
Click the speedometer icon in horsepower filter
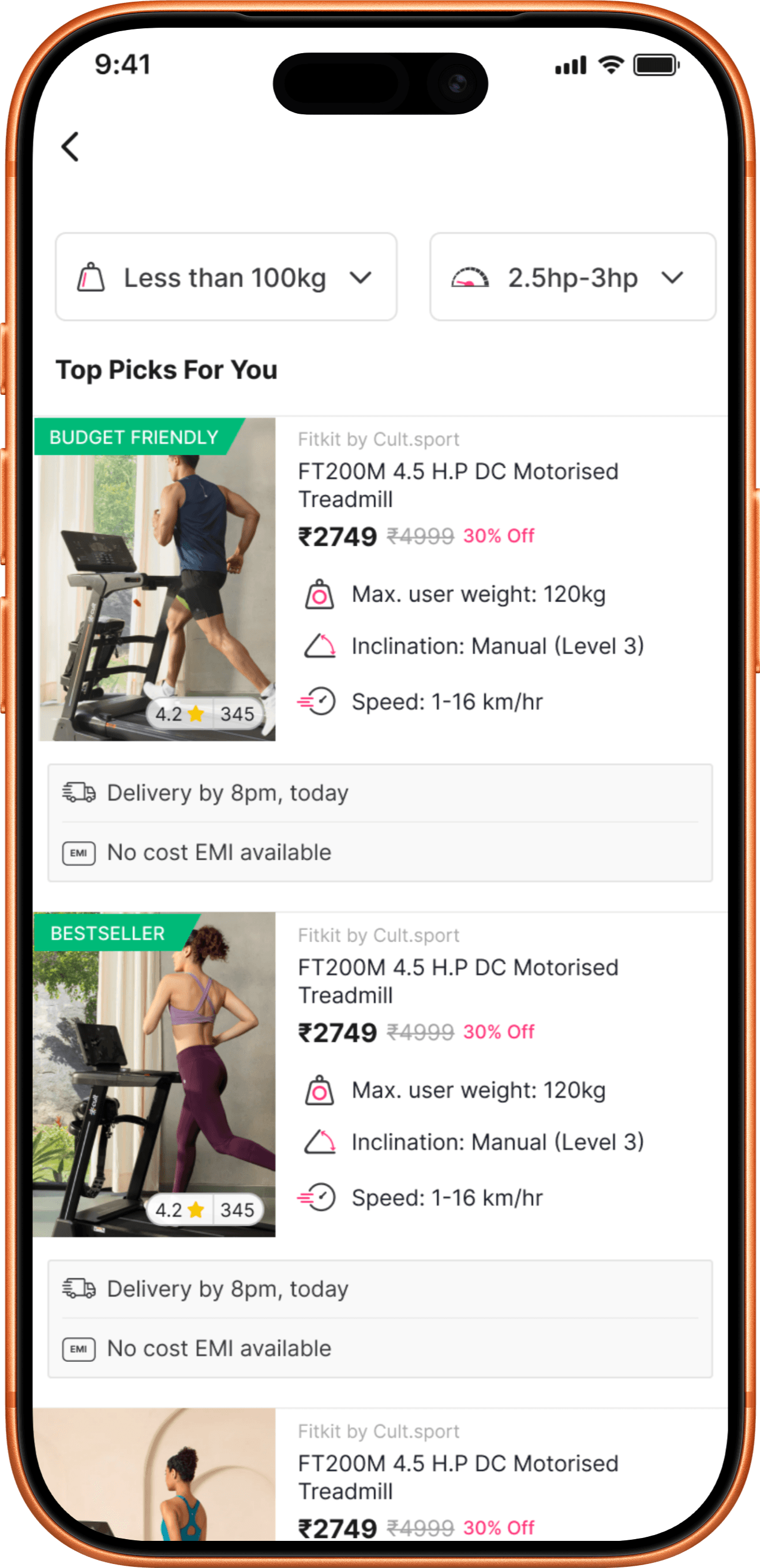pos(470,278)
